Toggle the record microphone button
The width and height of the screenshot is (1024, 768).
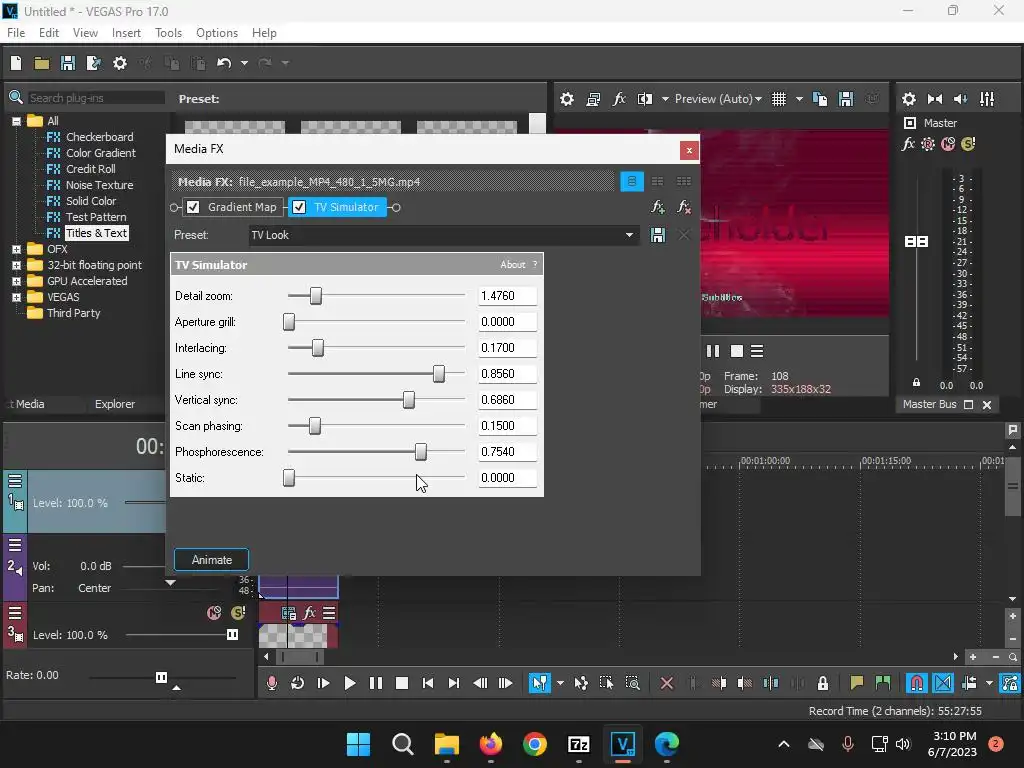(x=272, y=683)
